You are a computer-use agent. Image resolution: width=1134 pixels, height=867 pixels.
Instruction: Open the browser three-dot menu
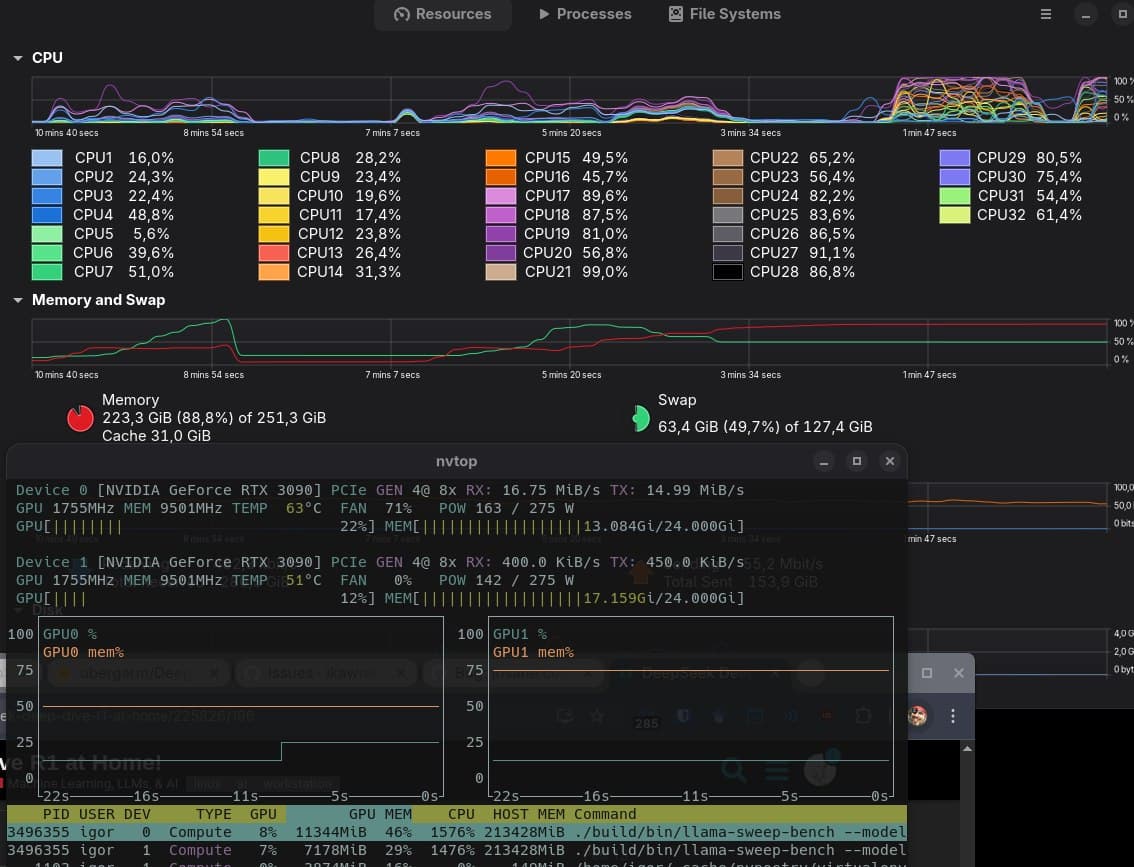(x=952, y=716)
